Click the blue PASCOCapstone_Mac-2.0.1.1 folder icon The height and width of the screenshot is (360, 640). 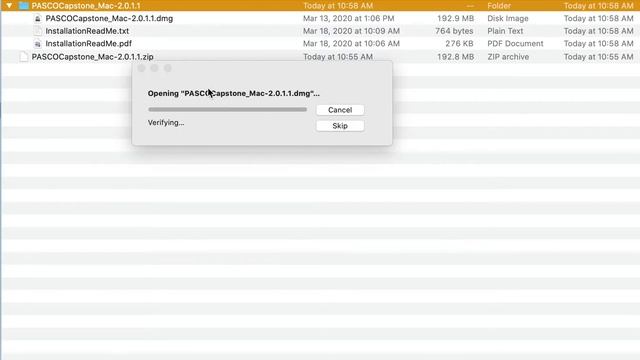coord(24,6)
